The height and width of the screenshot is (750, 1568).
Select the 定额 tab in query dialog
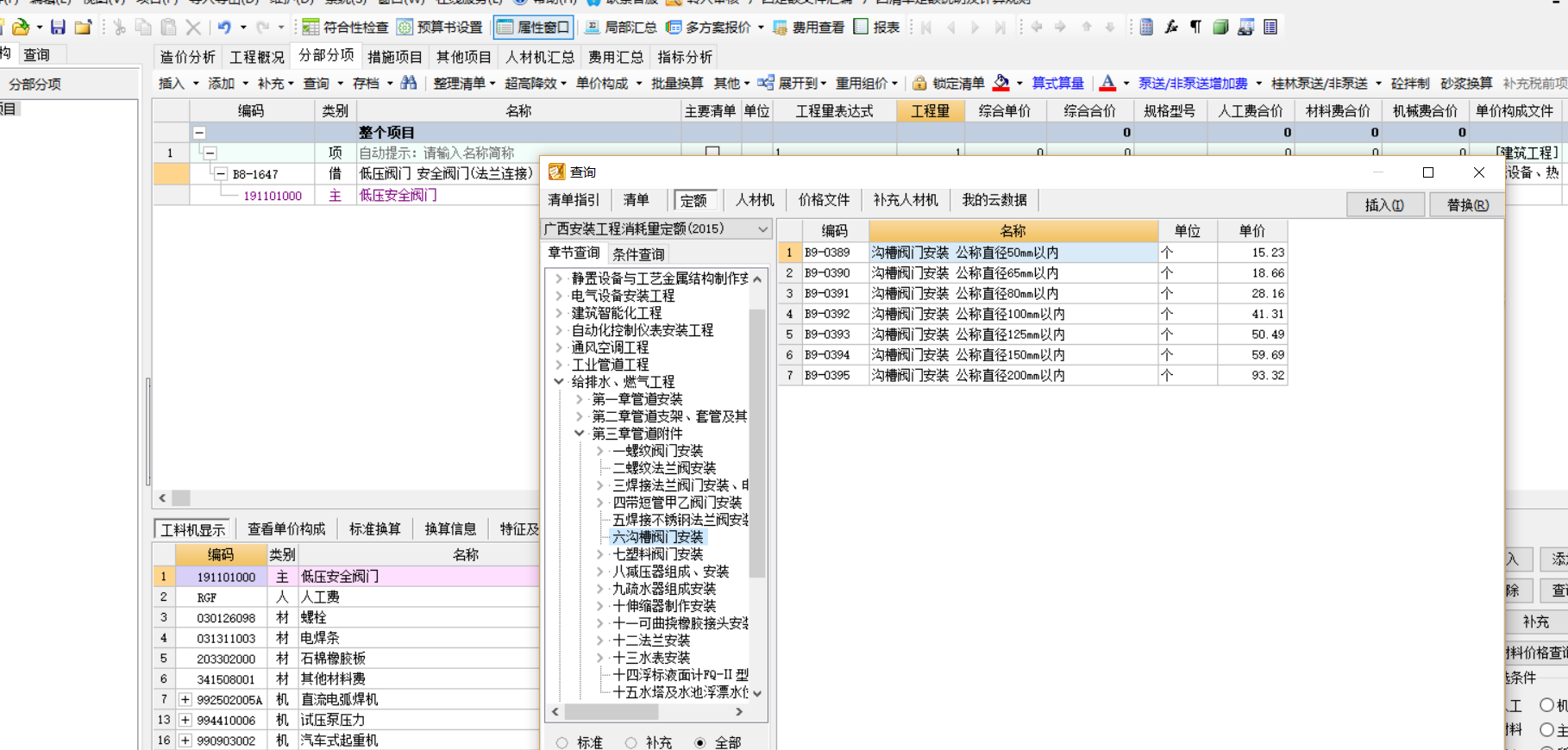[x=693, y=201]
